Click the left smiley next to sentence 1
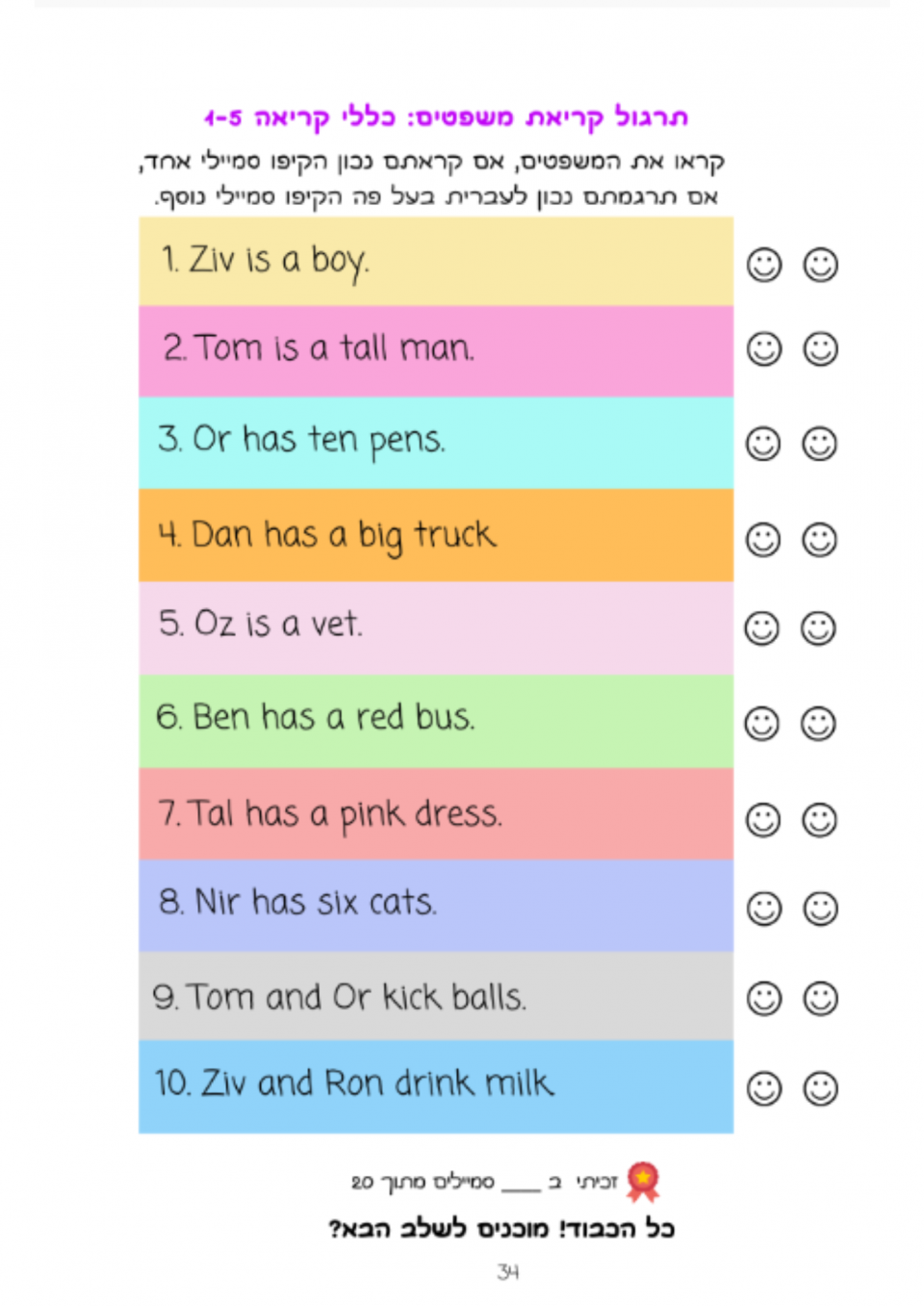 pyautogui.click(x=764, y=265)
